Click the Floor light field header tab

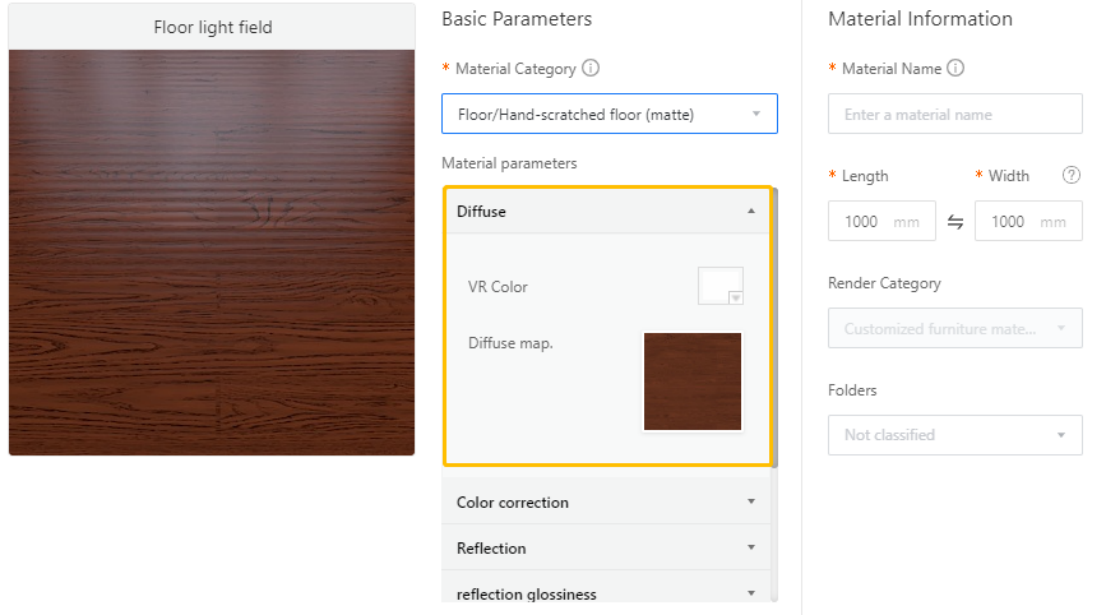(x=212, y=27)
